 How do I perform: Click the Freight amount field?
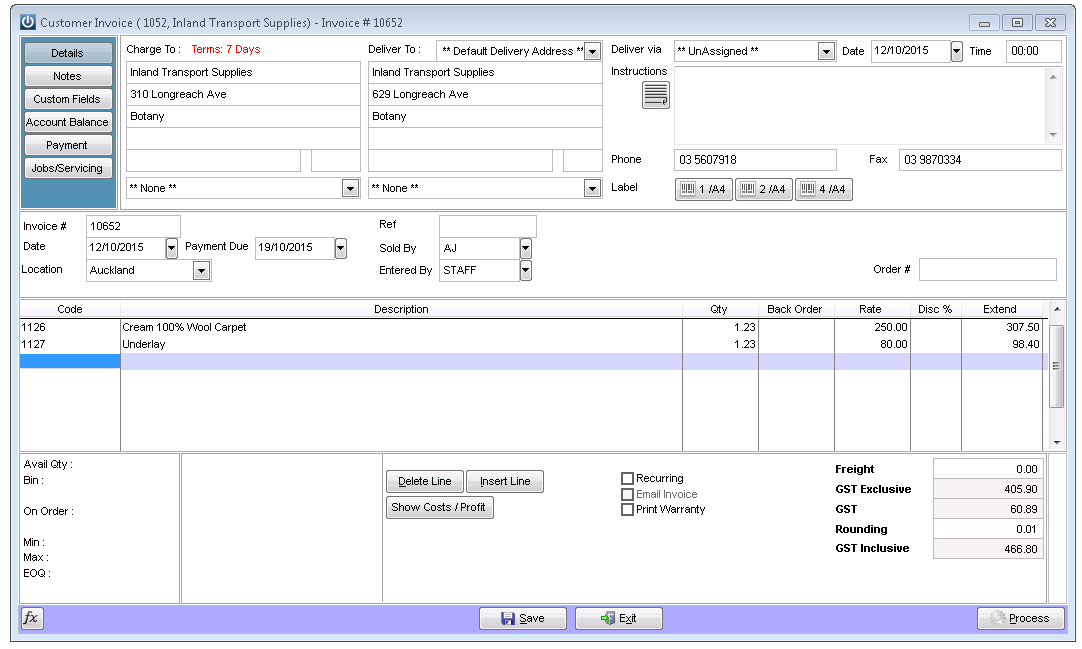(x=988, y=469)
